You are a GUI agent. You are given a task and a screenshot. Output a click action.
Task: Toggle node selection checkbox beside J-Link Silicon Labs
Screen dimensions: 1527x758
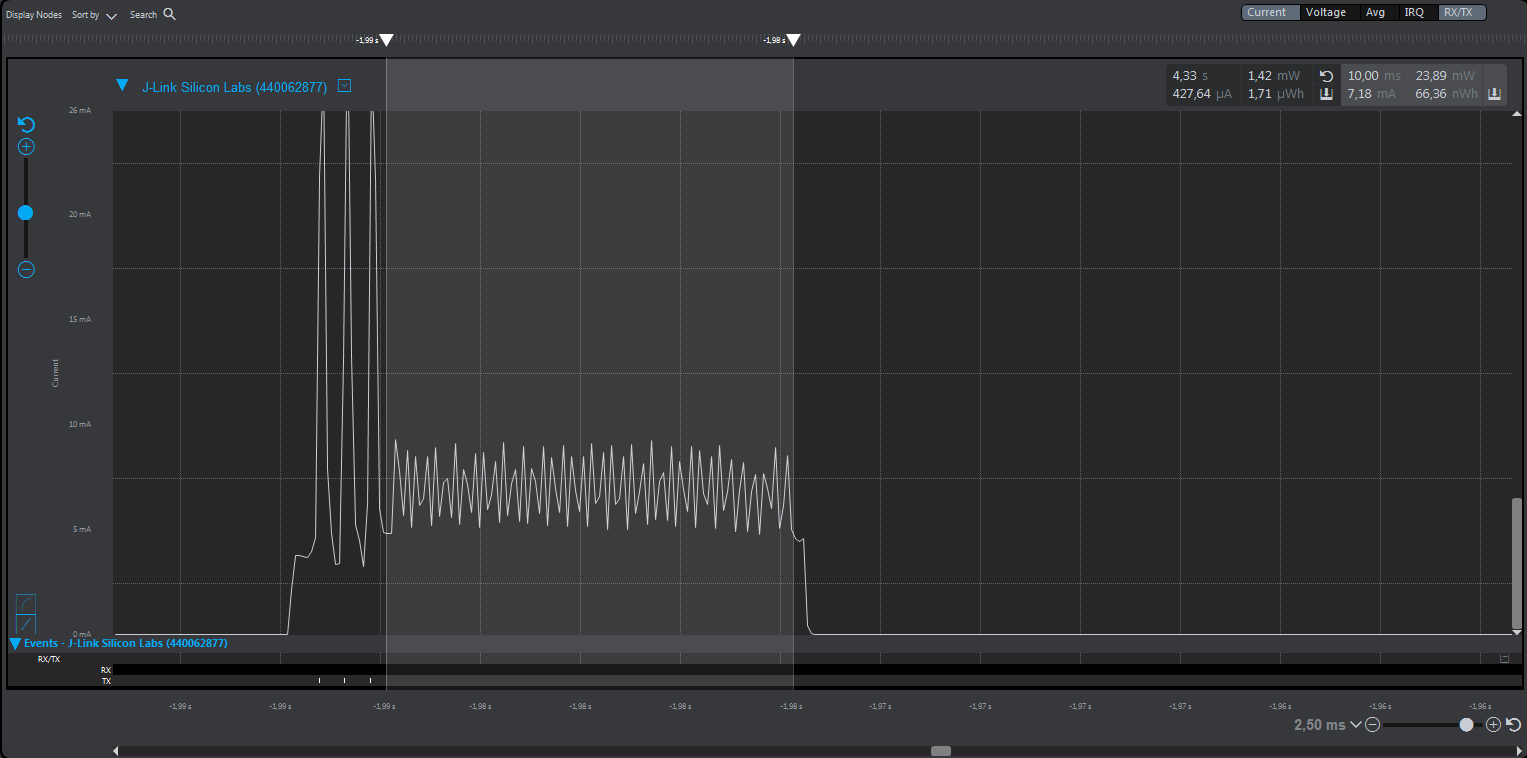click(x=344, y=86)
